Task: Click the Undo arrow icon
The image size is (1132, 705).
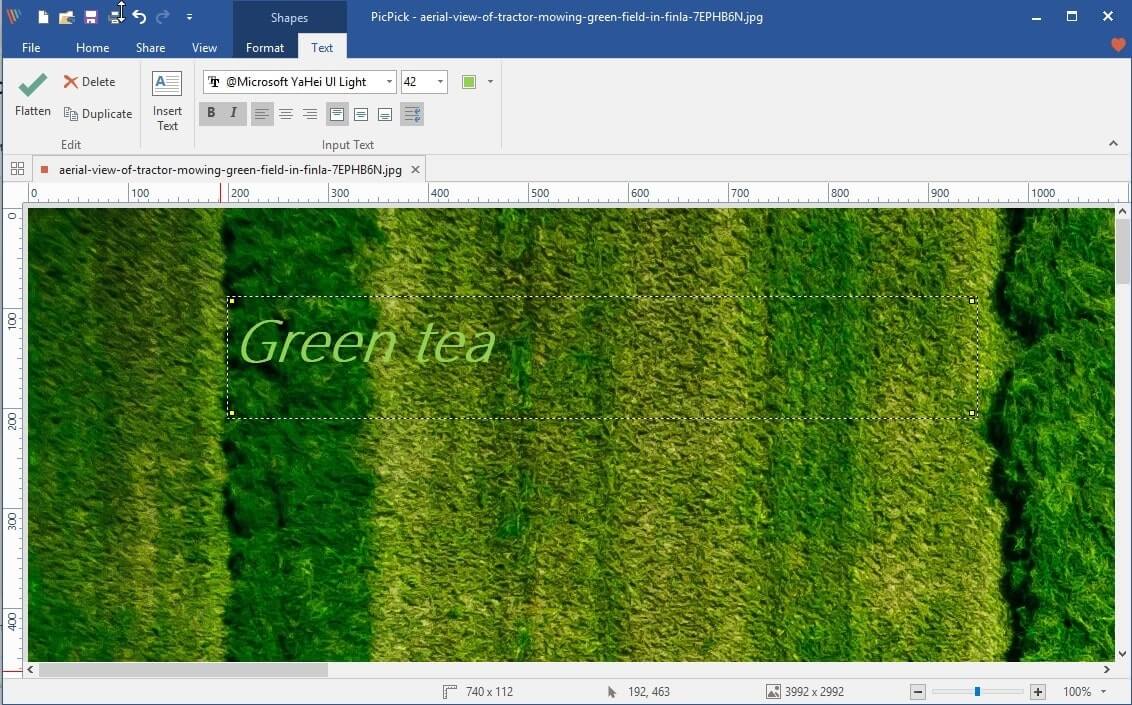Action: 139,17
